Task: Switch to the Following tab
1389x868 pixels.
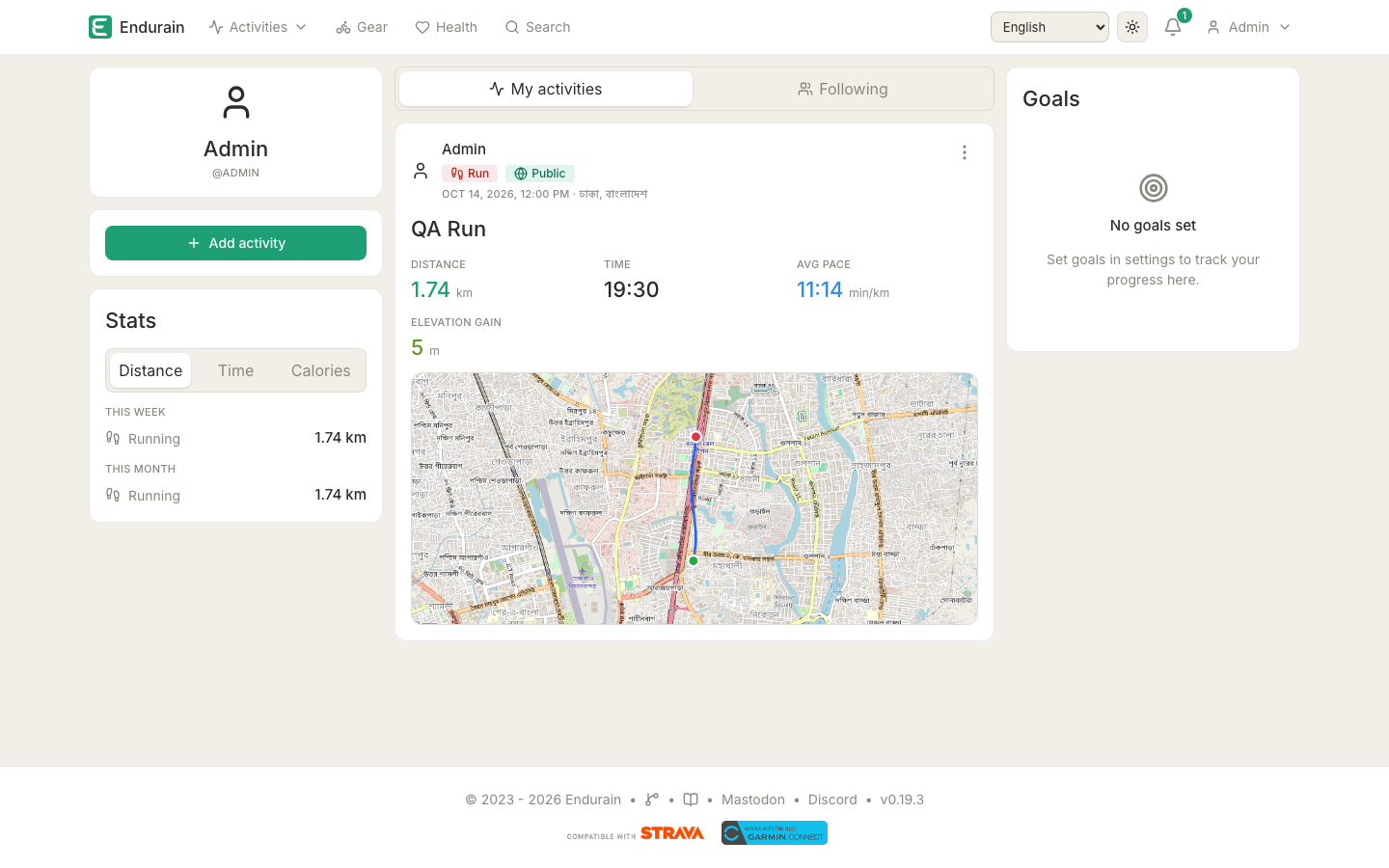Action: (x=843, y=89)
